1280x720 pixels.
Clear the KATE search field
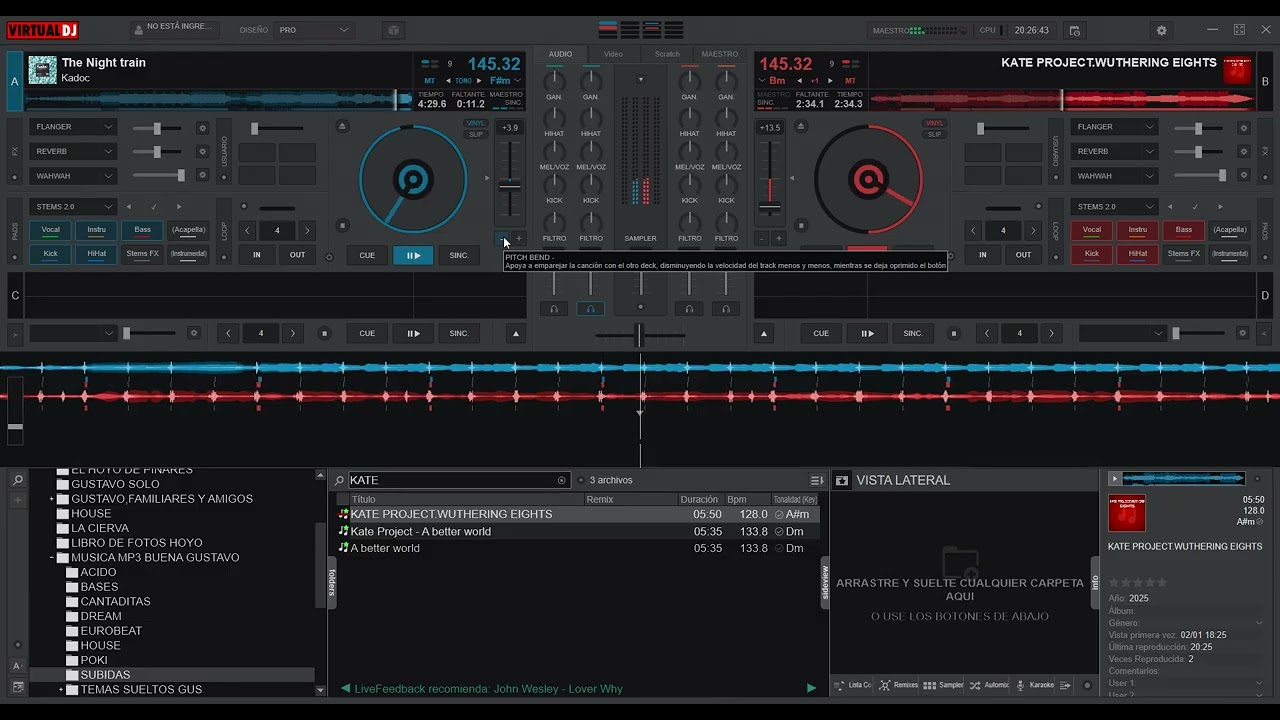tap(561, 480)
